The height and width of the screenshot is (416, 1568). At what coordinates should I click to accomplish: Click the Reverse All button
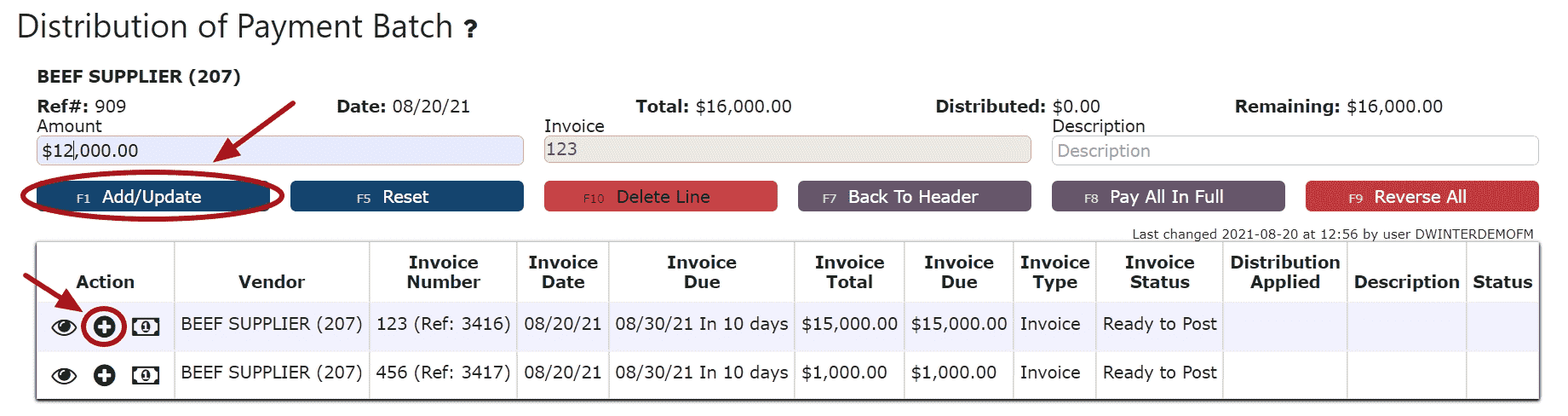click(1422, 196)
